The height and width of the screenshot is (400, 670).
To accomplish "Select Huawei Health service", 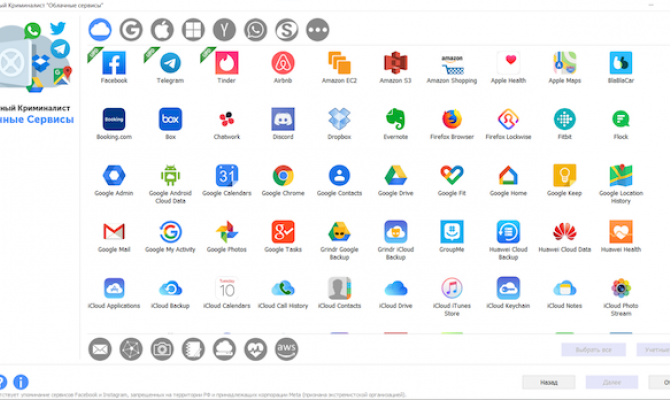I will 621,232.
